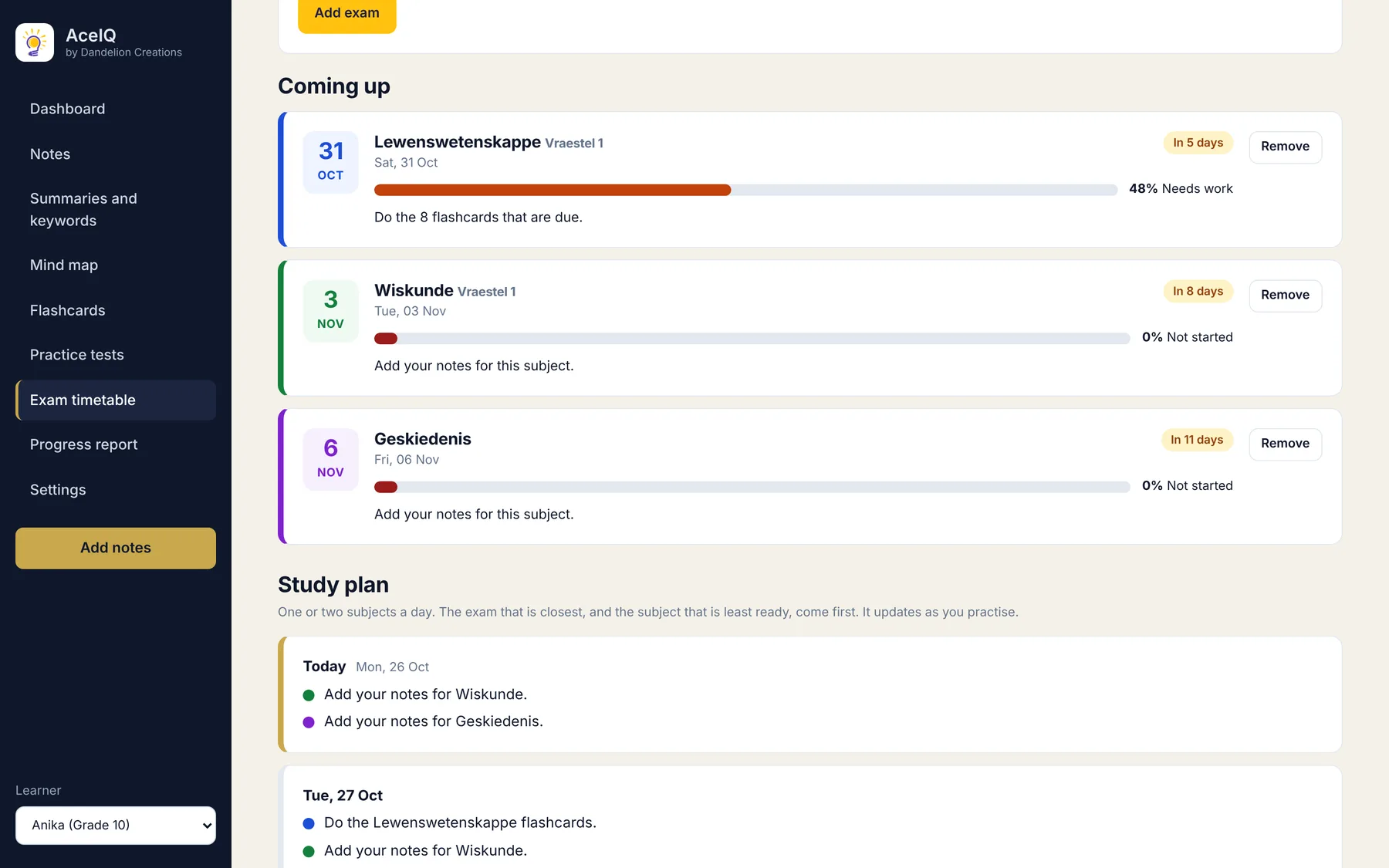Remove the Wiskunde exam

pyautogui.click(x=1285, y=295)
